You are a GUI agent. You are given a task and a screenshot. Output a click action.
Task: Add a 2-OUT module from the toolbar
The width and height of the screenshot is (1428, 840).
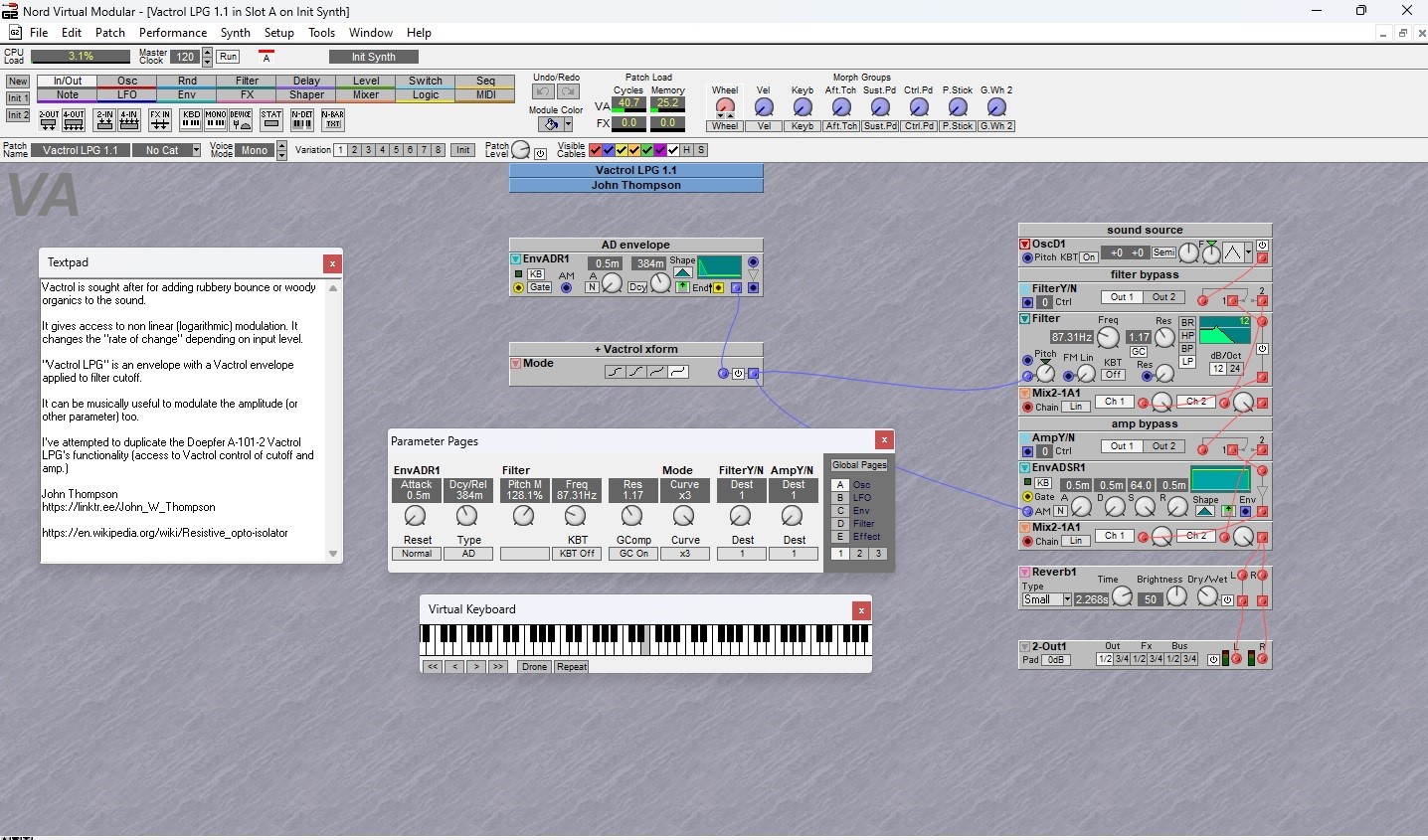[x=49, y=120]
